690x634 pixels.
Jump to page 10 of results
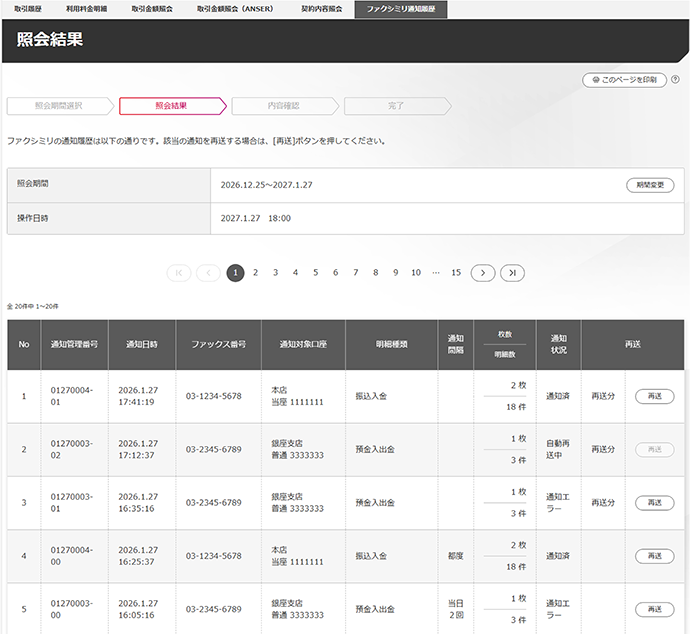[x=415, y=272]
